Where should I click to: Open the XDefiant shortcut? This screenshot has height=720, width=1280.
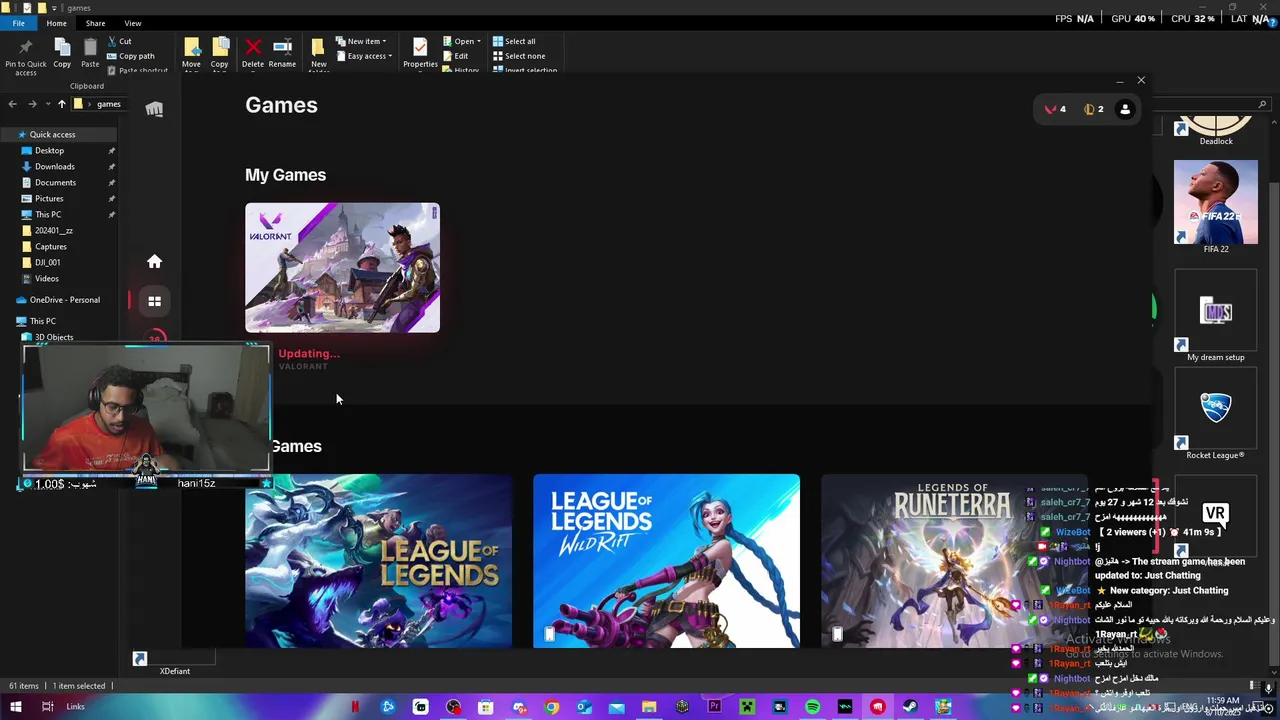coord(174,664)
